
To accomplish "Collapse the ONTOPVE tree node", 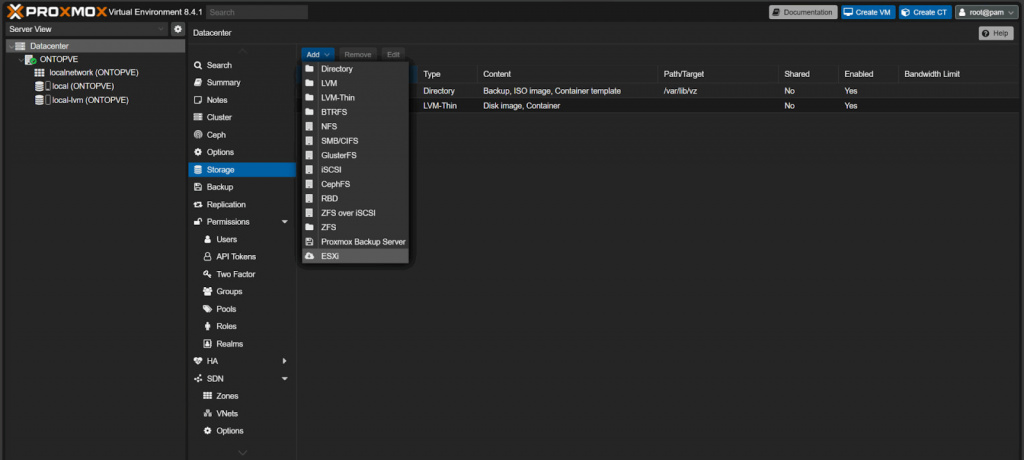I will (x=21, y=59).
